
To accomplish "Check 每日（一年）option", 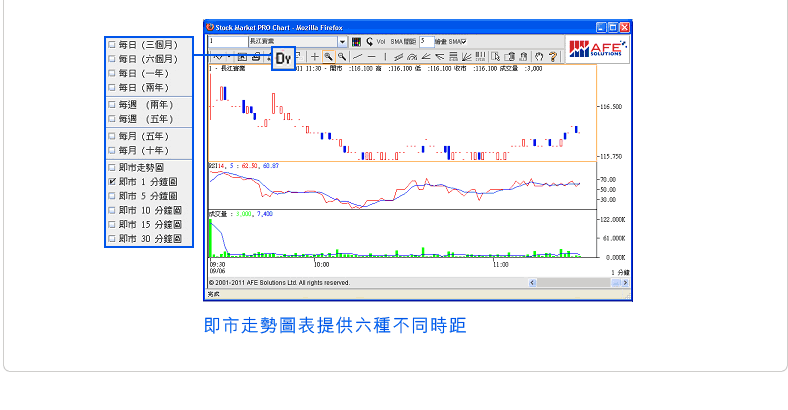I will click(112, 73).
